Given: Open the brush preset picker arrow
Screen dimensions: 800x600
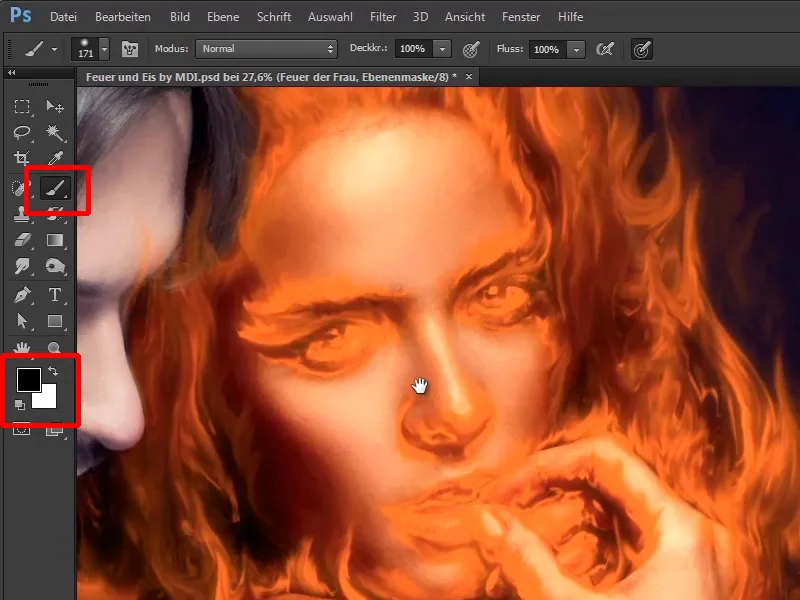Looking at the screenshot, I should pyautogui.click(x=105, y=49).
